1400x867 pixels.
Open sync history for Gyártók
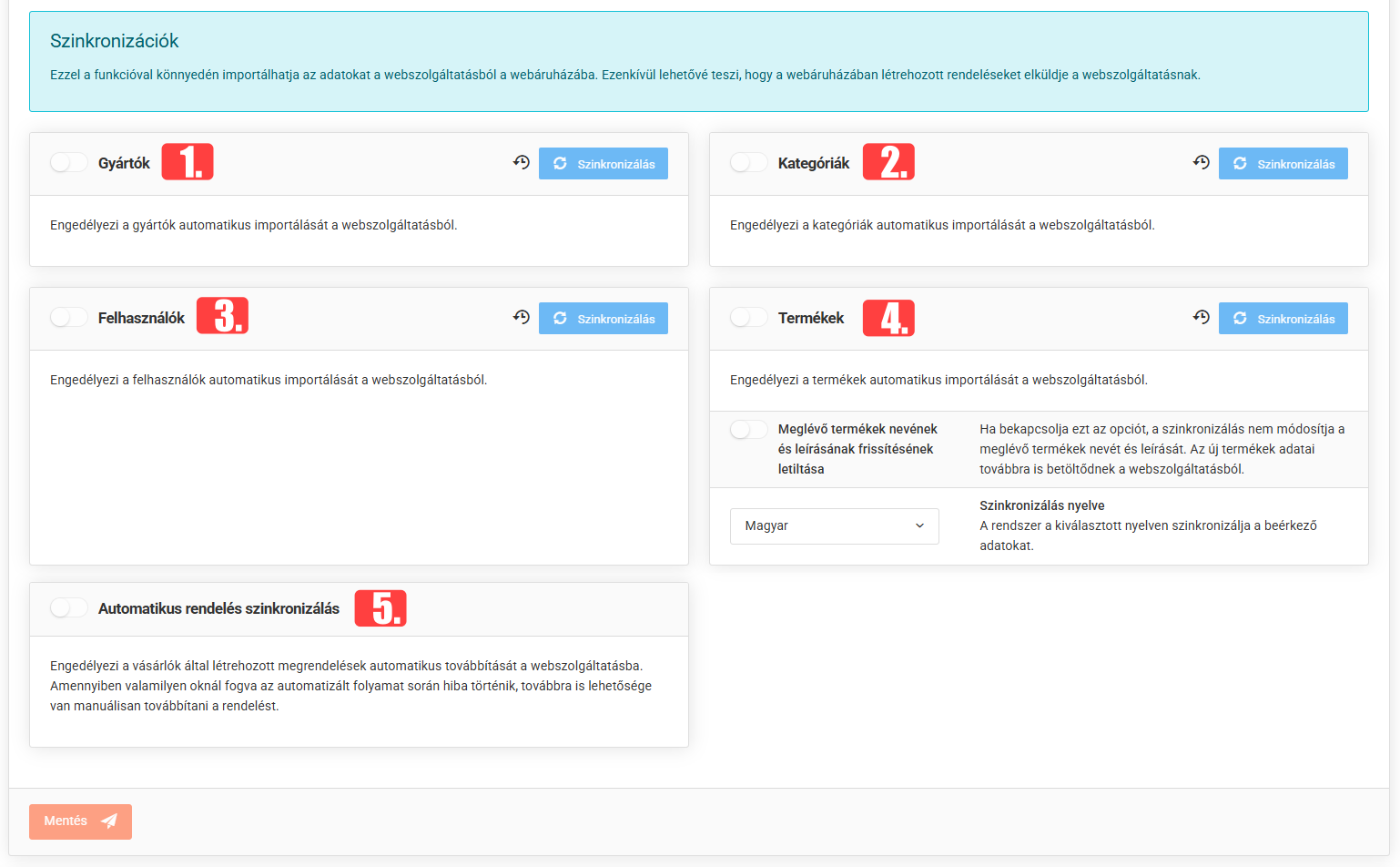(x=521, y=163)
